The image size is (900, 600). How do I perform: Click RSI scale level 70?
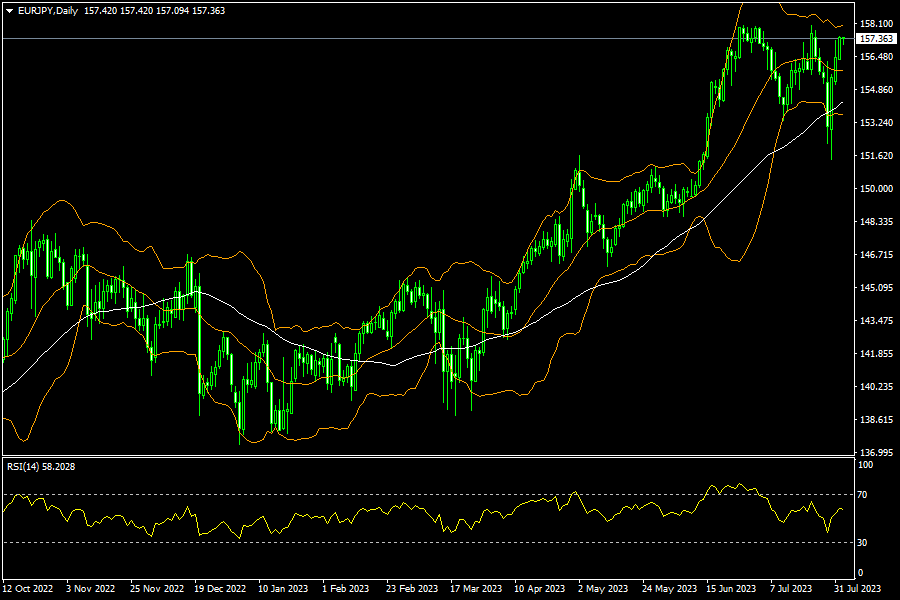pos(862,494)
